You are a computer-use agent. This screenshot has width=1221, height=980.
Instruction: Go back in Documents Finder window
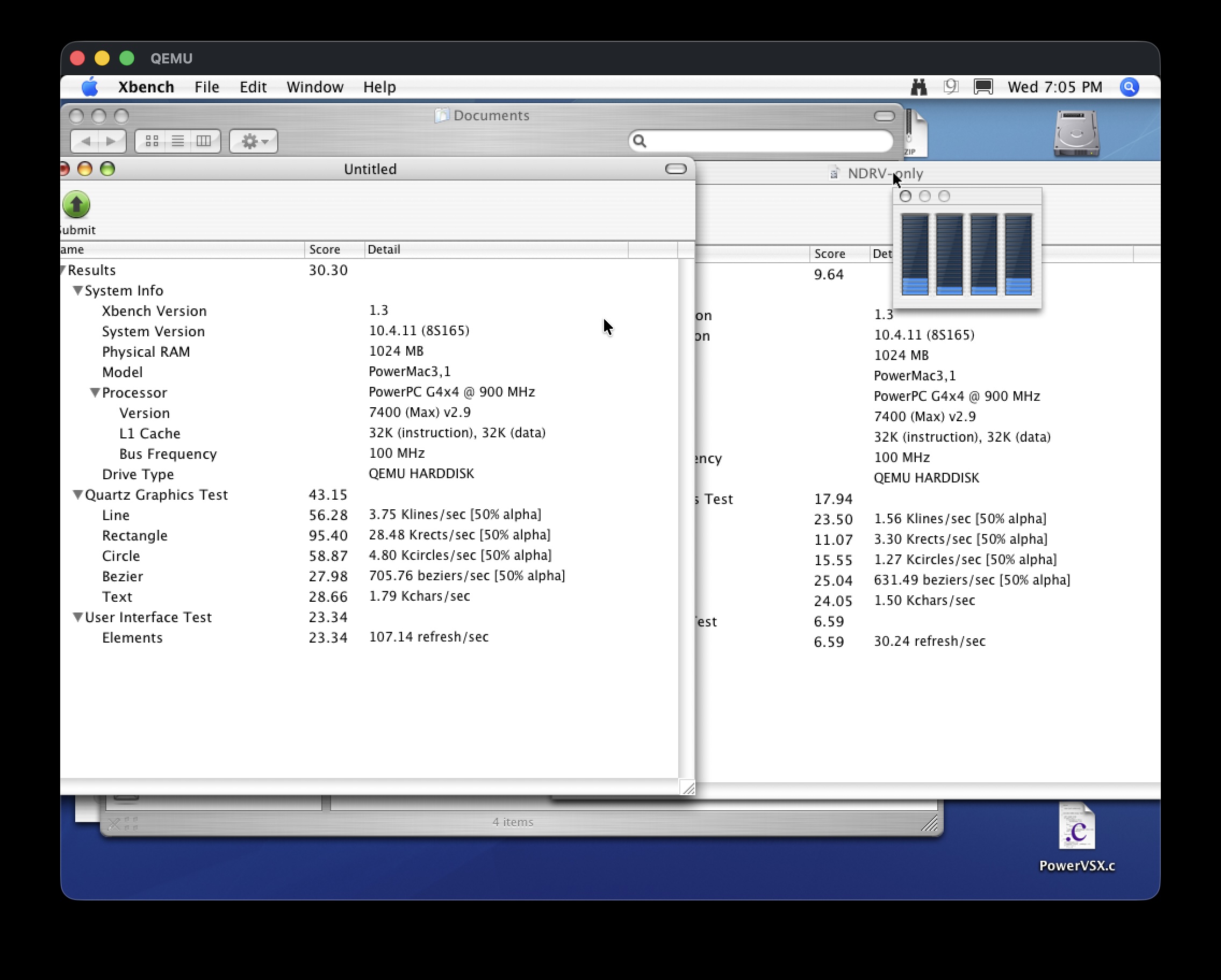click(85, 141)
